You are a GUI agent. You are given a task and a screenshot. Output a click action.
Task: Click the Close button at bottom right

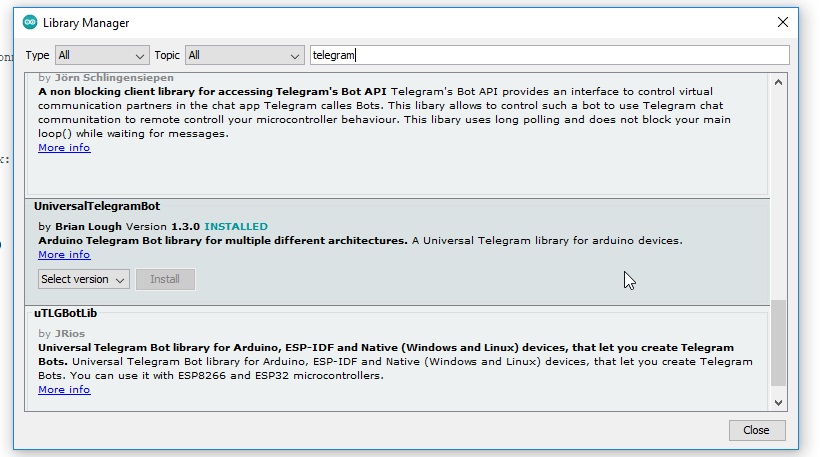[757, 430]
